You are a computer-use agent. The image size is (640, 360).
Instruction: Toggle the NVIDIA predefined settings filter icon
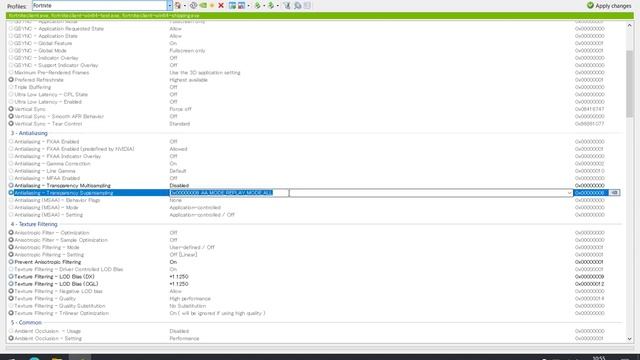pyautogui.click(x=287, y=5)
